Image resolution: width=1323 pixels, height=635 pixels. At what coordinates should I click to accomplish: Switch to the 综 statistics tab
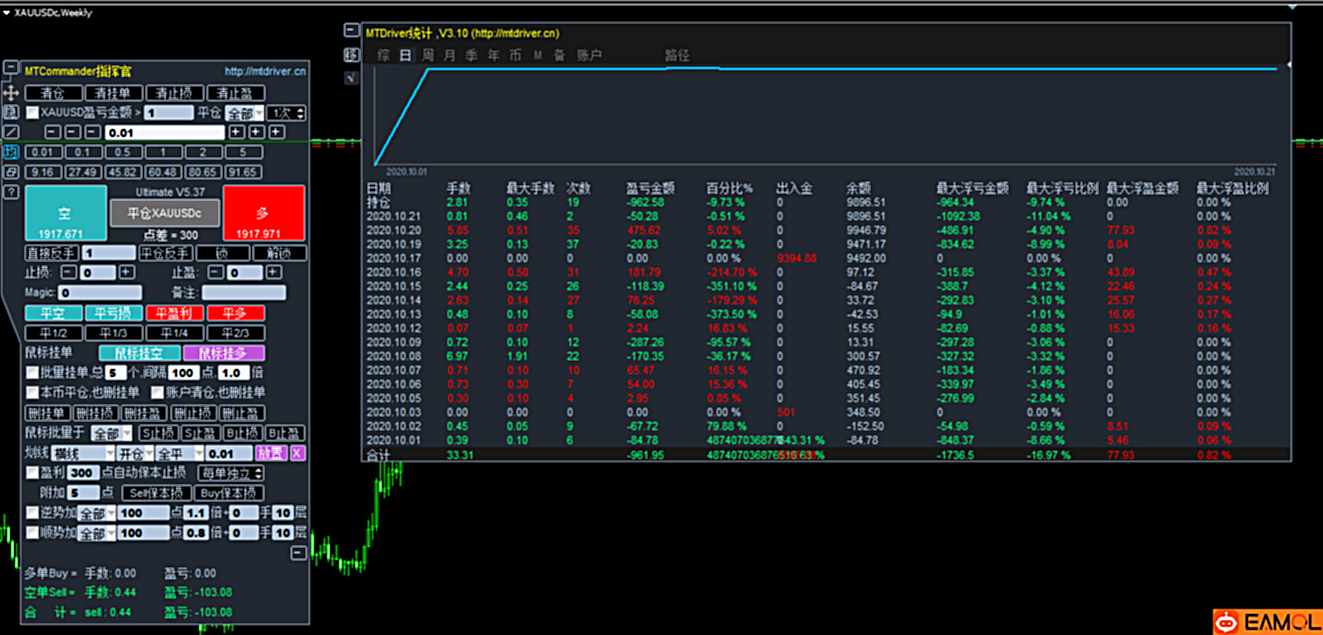(x=383, y=56)
